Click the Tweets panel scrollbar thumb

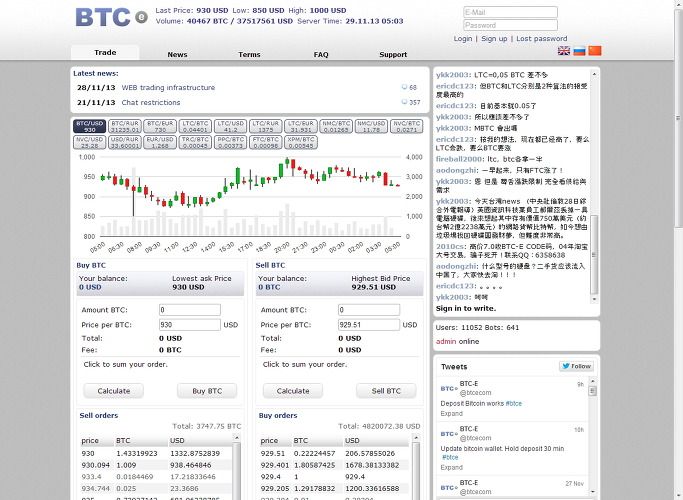coord(592,391)
